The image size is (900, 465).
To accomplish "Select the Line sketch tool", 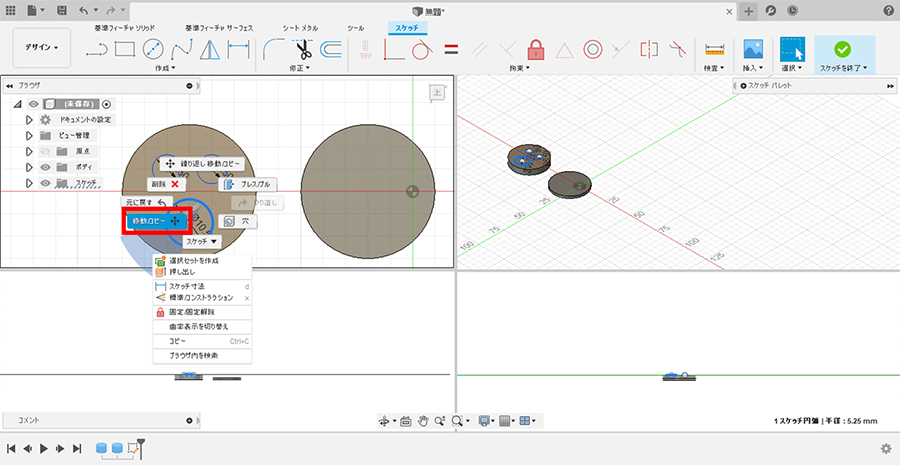I will (95, 49).
